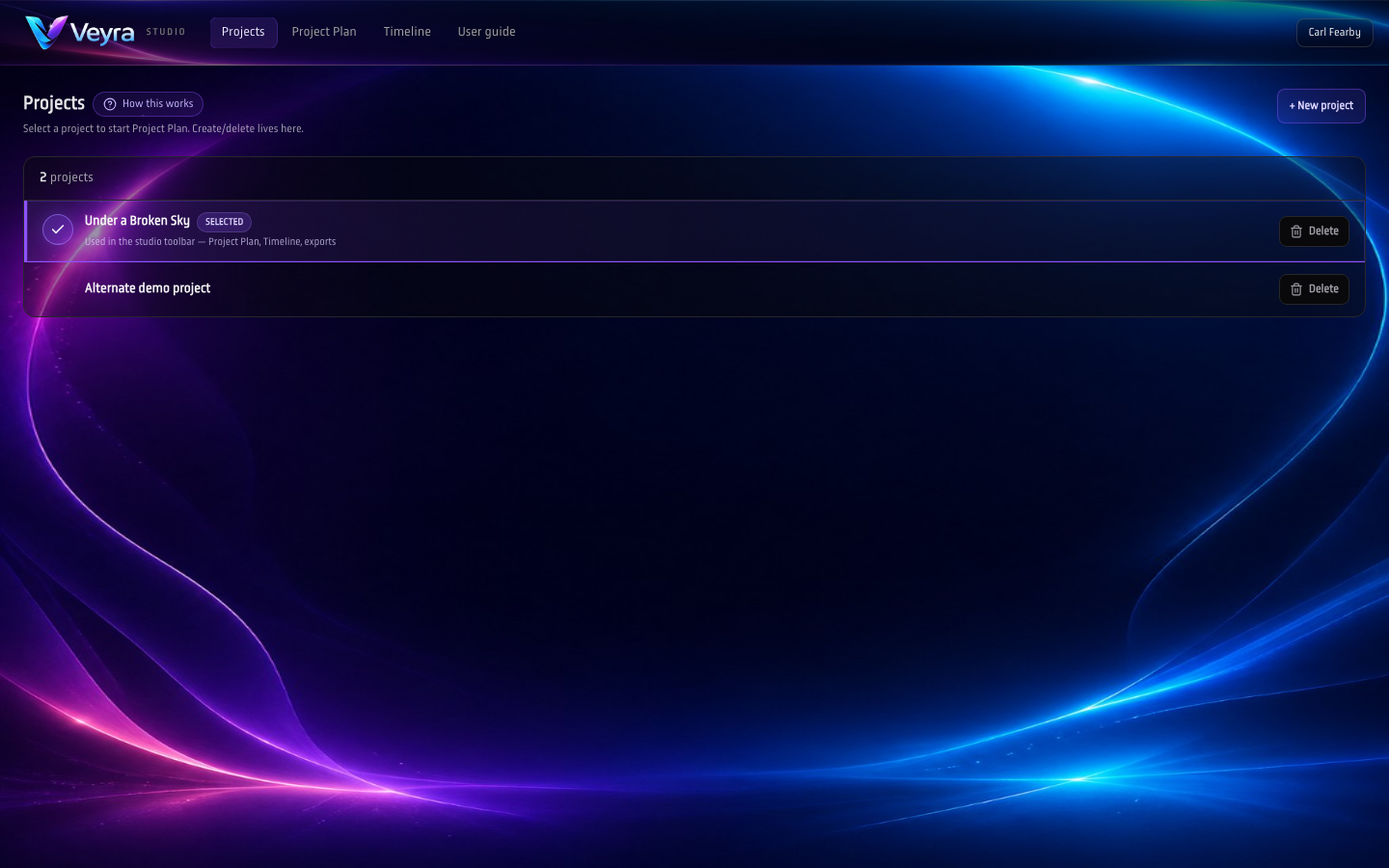
Task: Click the How this works button
Action: (149, 104)
